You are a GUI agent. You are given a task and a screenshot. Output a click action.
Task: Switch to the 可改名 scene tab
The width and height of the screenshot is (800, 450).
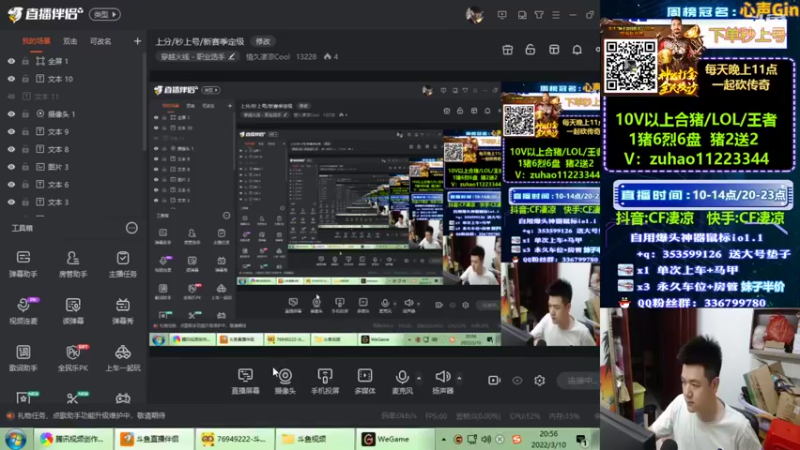click(x=101, y=41)
